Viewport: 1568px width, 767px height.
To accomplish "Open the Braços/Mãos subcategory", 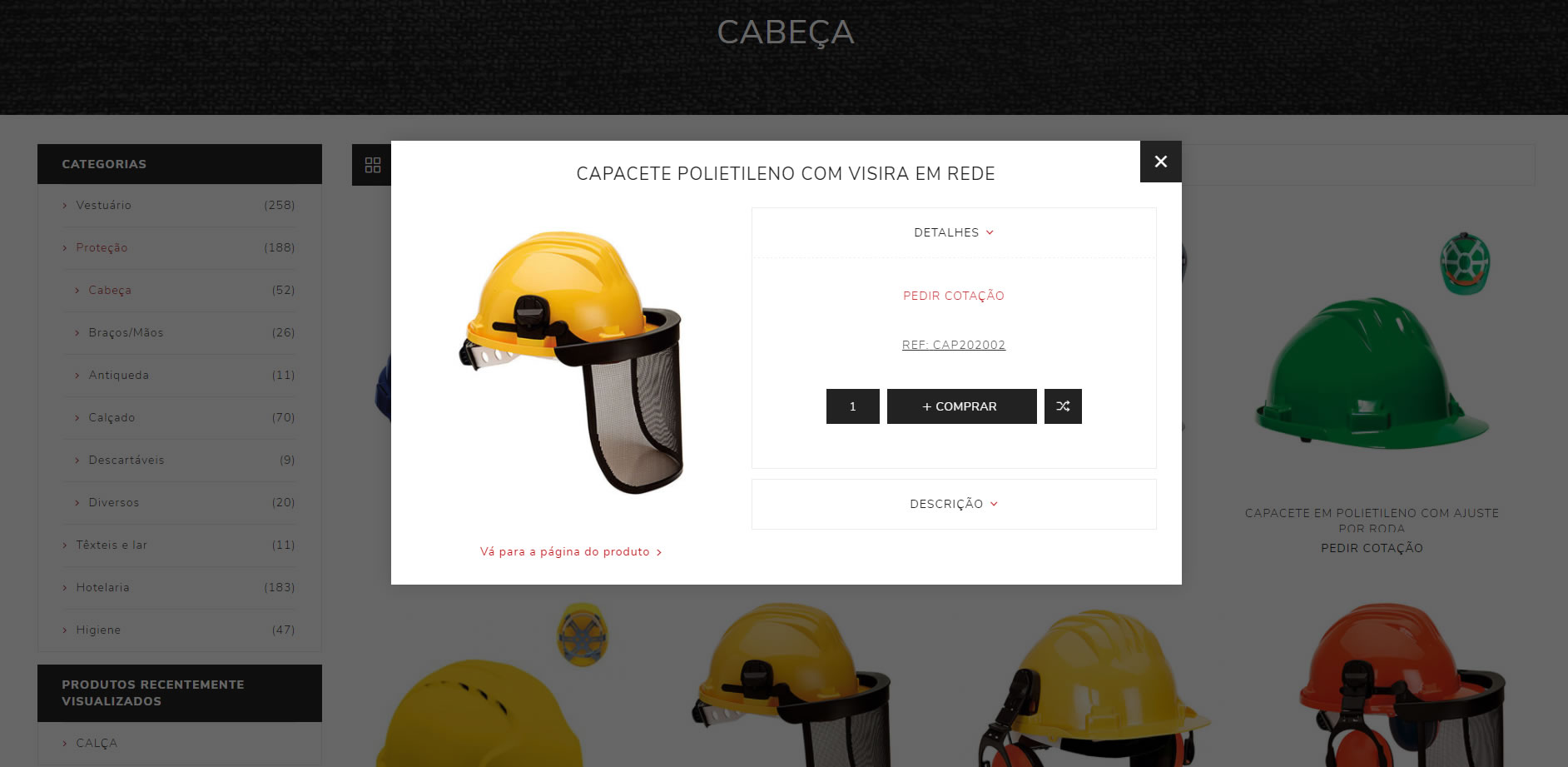I will pyautogui.click(x=126, y=332).
